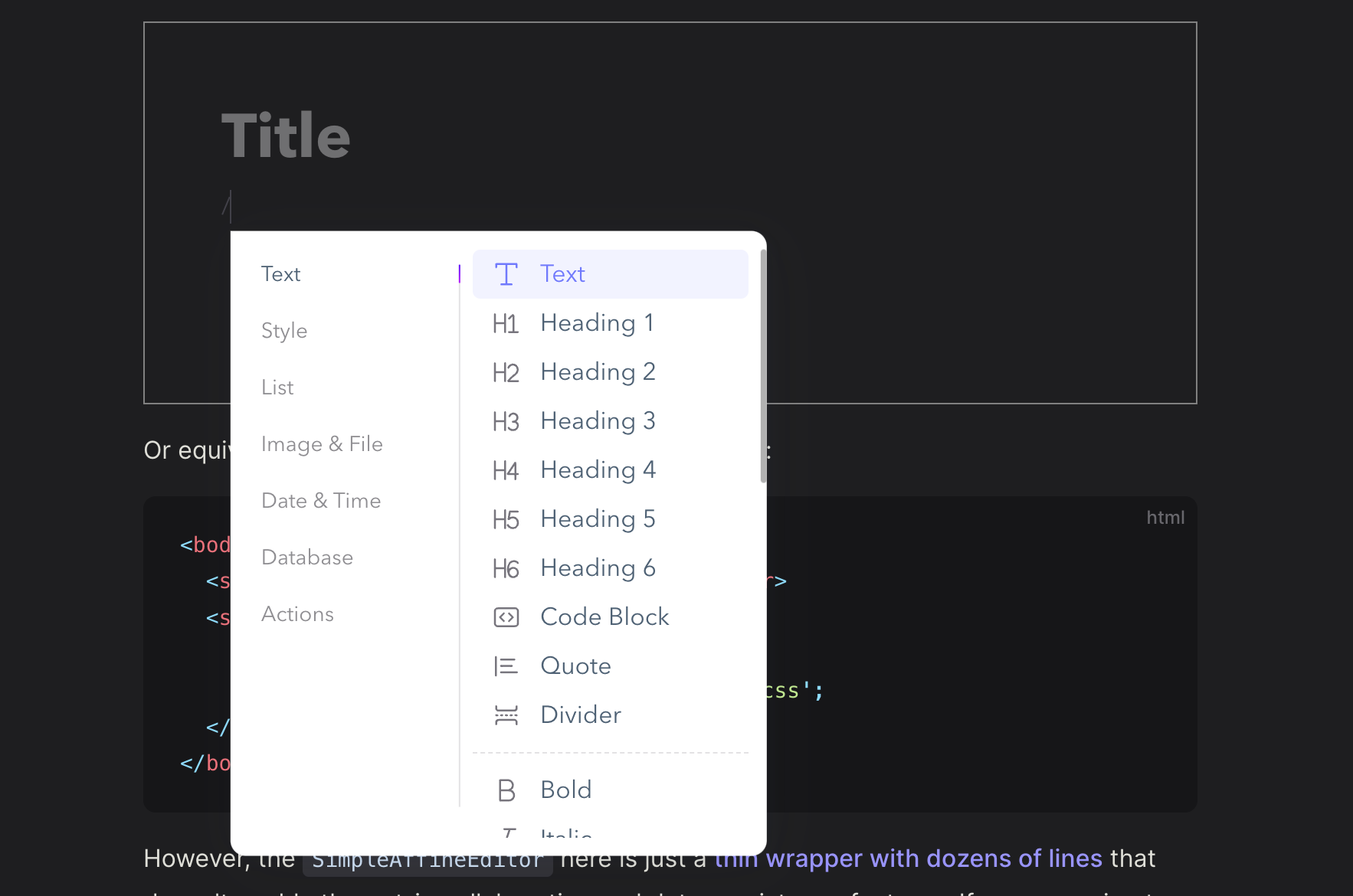Screen dimensions: 1353x896
Task: Select Heading 5 from the list
Action: pos(598,518)
